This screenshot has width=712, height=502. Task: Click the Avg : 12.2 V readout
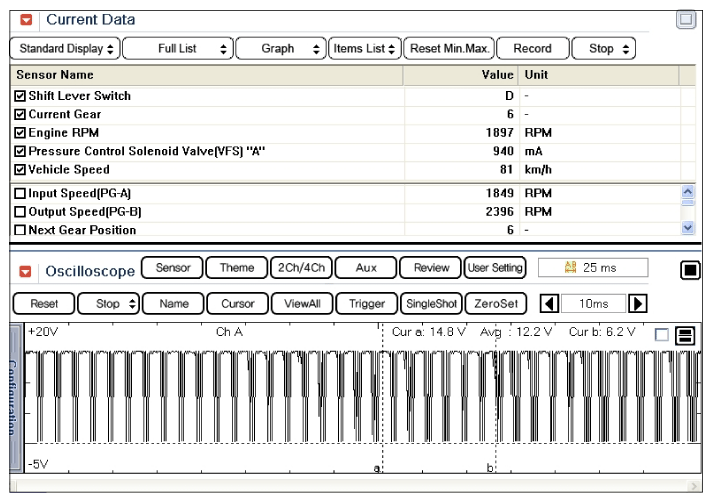click(x=516, y=332)
